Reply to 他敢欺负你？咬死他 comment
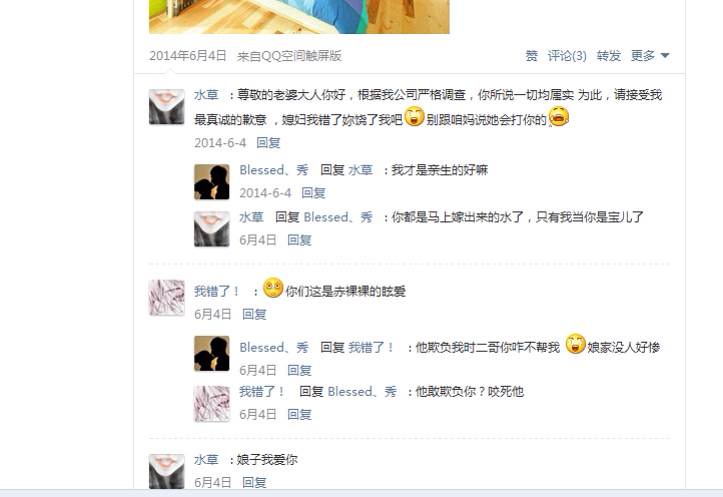Screen dimensions: 723x497 [x=299, y=414]
